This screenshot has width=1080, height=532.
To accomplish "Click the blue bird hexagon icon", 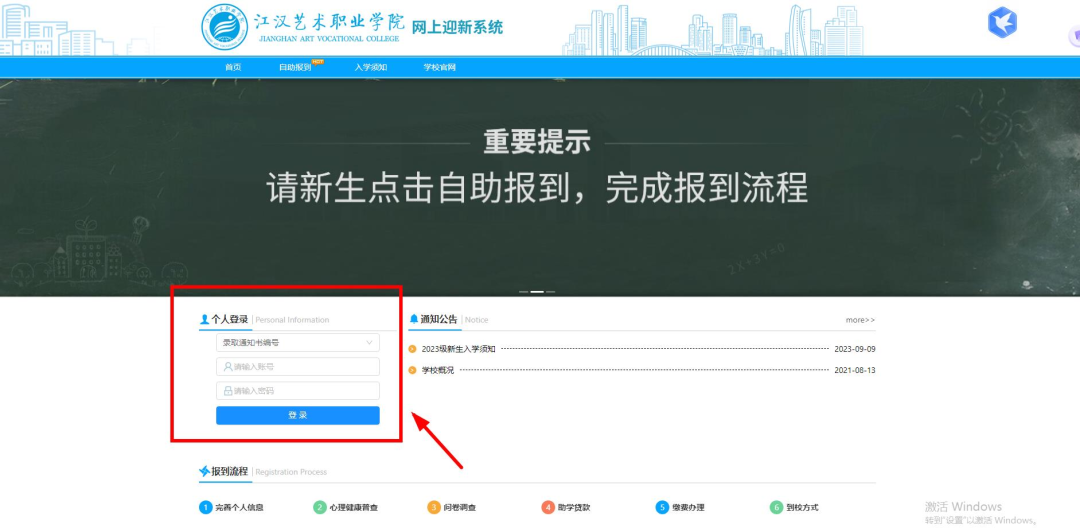I will pyautogui.click(x=1002, y=22).
